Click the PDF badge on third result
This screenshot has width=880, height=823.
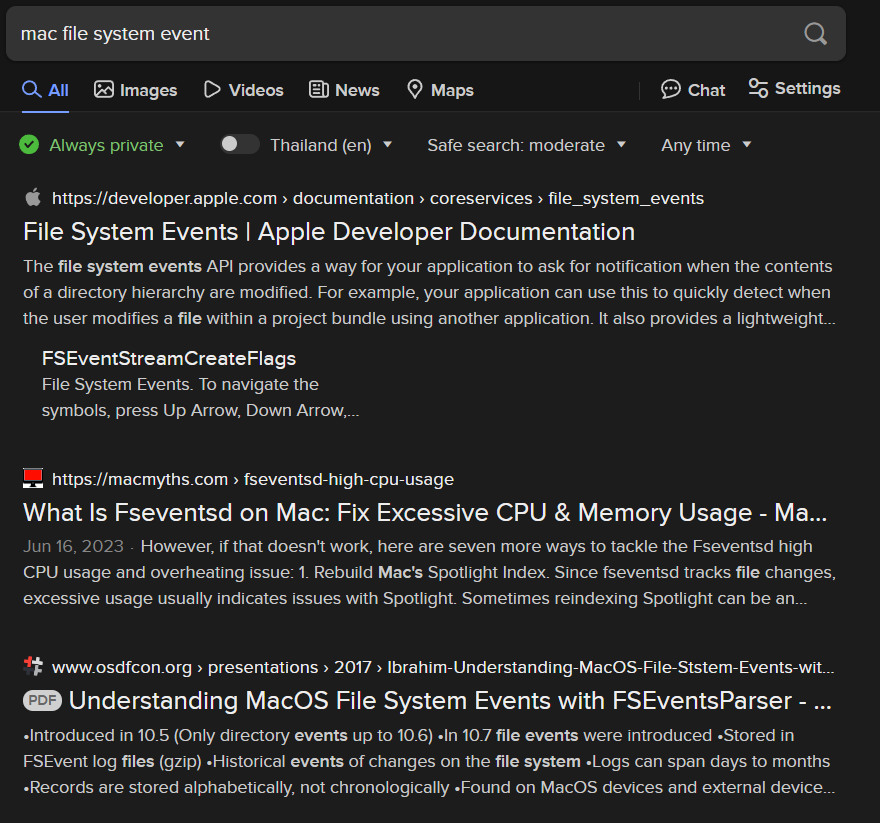(x=41, y=700)
